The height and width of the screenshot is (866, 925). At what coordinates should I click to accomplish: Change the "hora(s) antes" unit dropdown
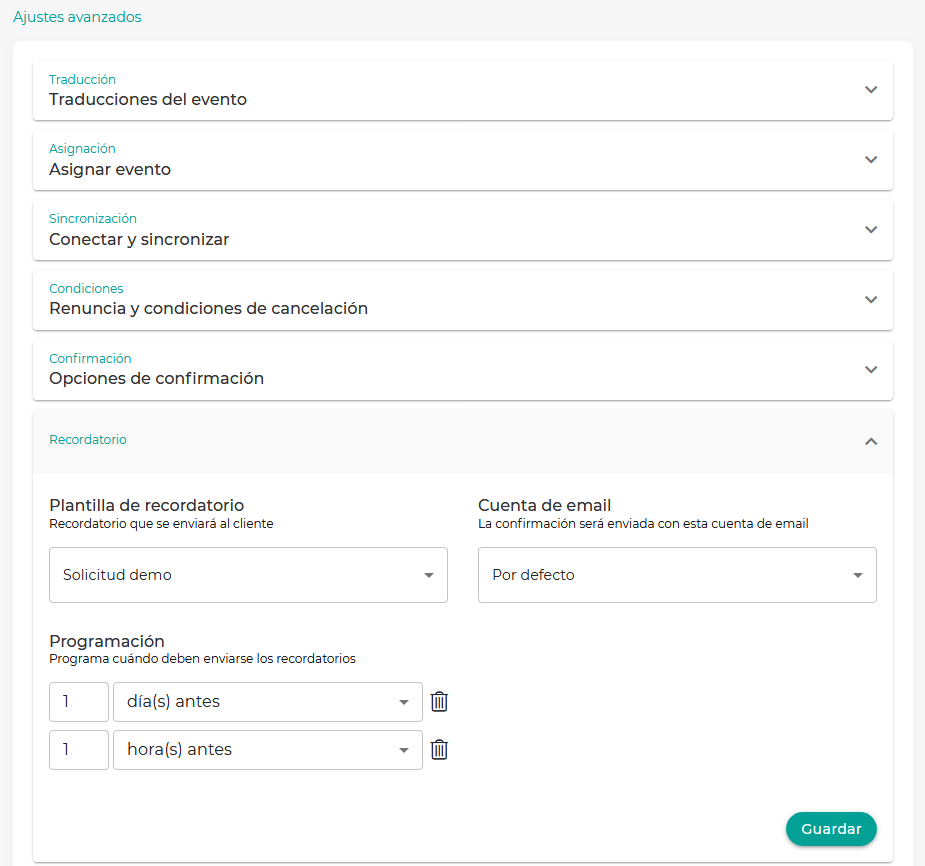coord(268,750)
